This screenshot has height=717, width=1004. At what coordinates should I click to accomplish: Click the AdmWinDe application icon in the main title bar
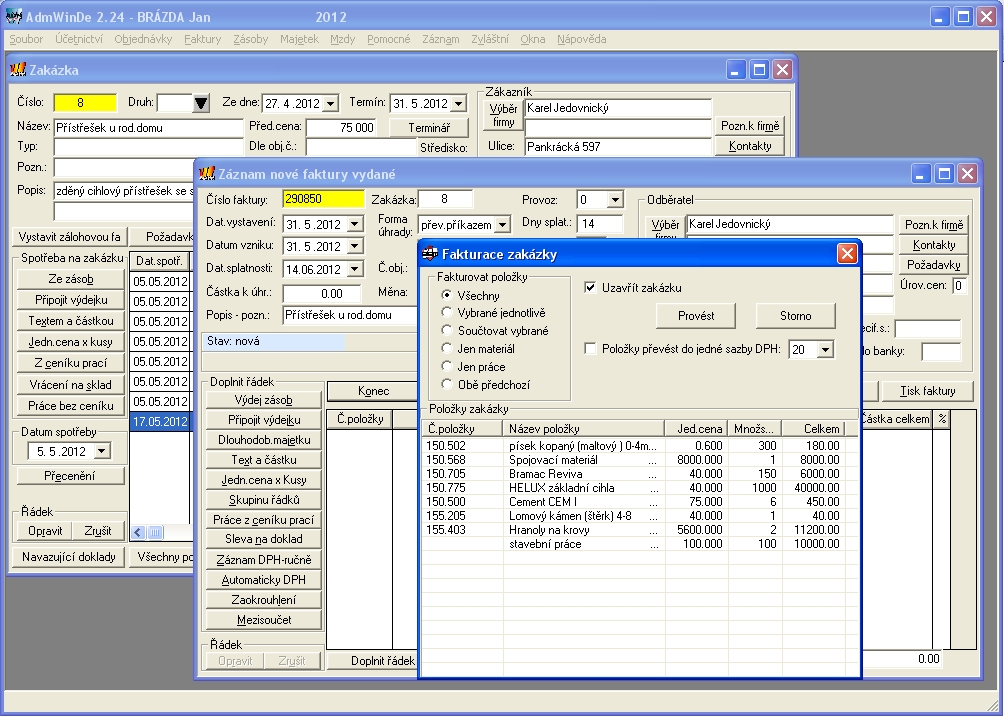[13, 16]
